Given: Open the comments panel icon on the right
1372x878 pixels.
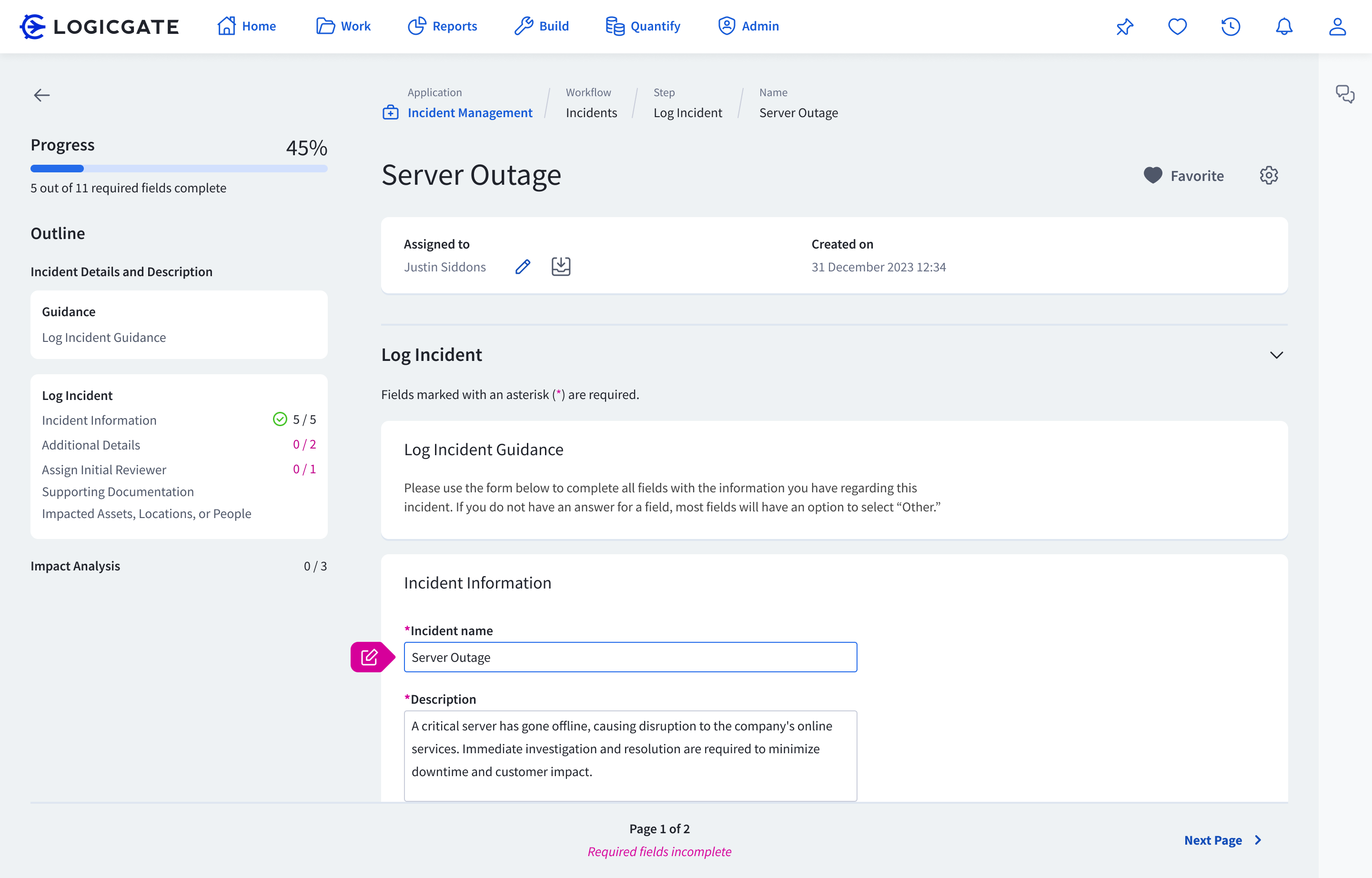Looking at the screenshot, I should 1345,95.
